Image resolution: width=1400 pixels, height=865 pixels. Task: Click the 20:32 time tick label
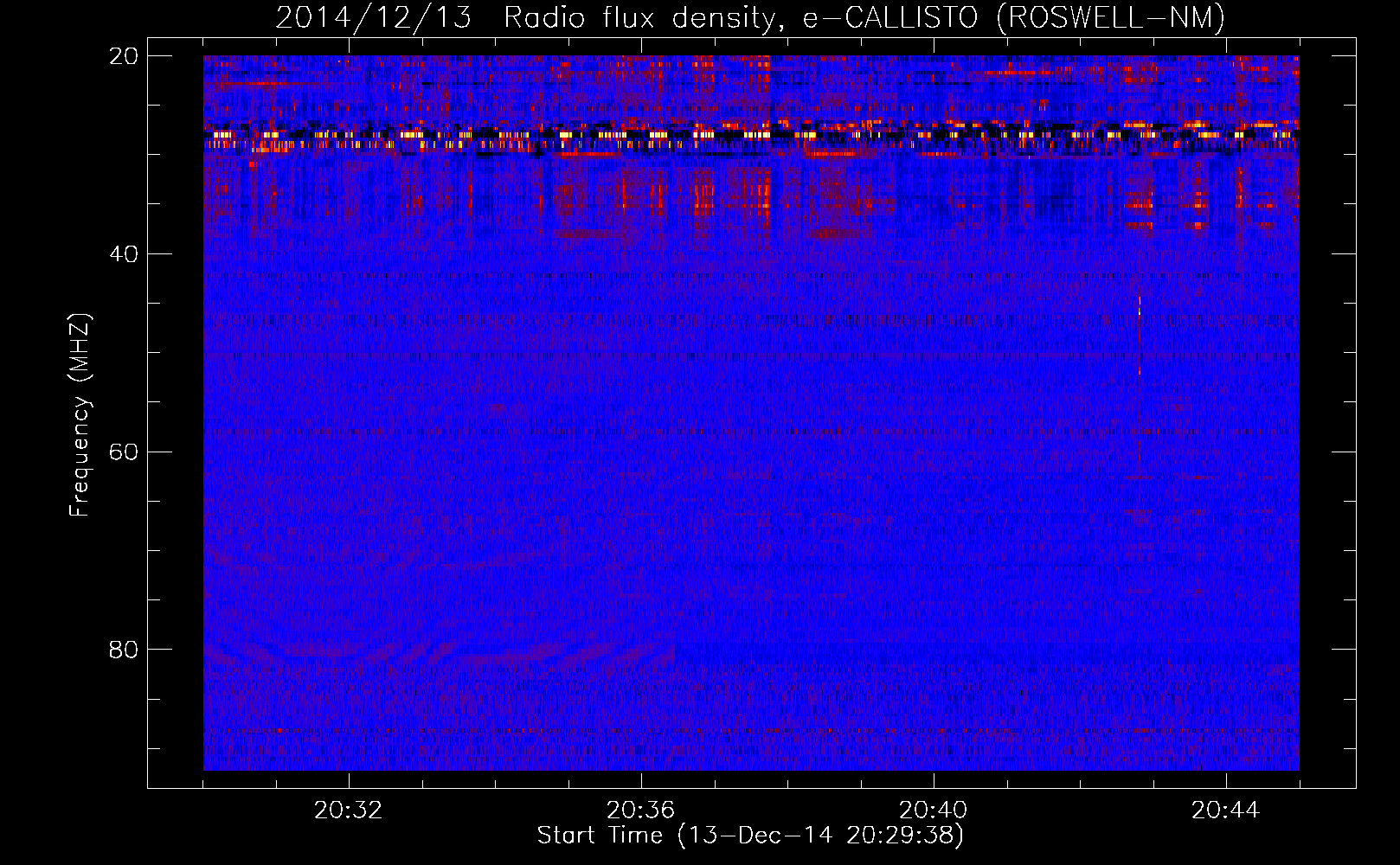coord(349,811)
